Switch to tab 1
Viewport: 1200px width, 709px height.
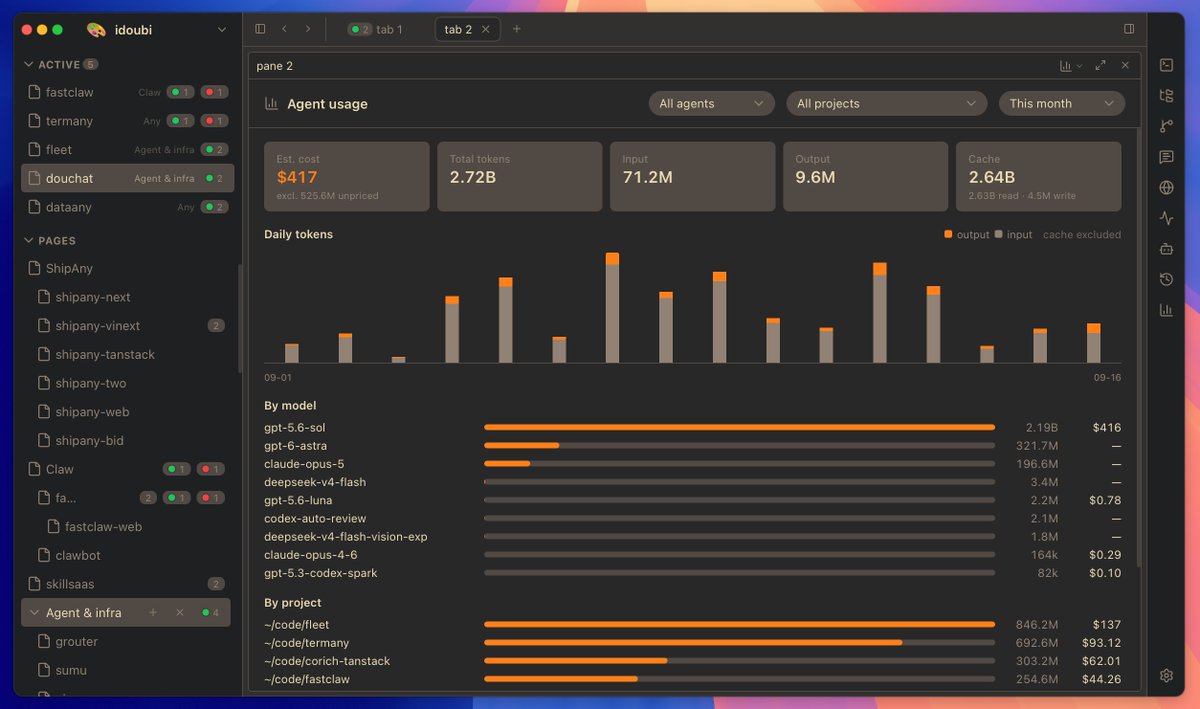[378, 29]
